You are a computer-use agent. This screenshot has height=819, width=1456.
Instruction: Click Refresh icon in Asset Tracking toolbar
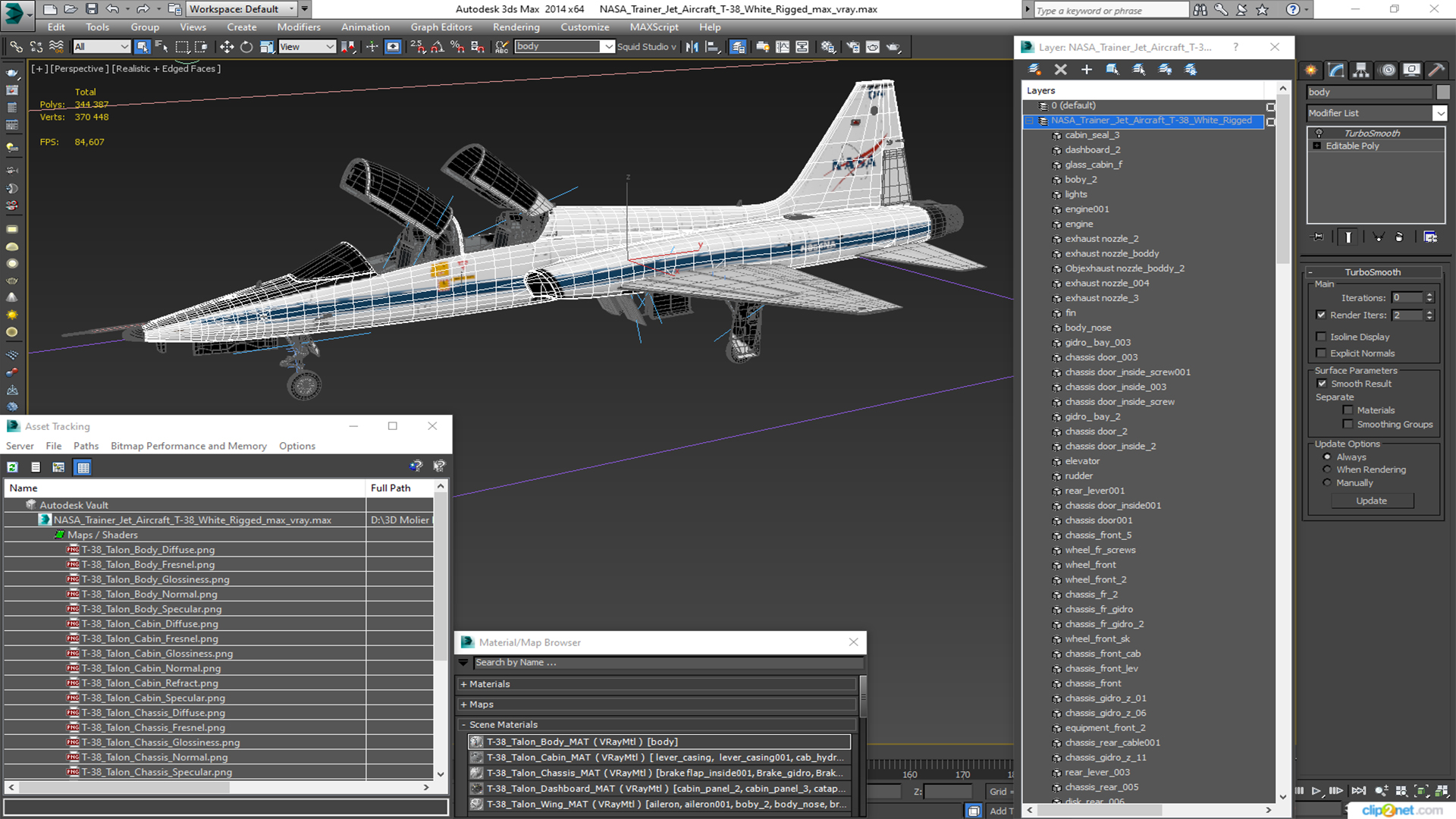[13, 467]
